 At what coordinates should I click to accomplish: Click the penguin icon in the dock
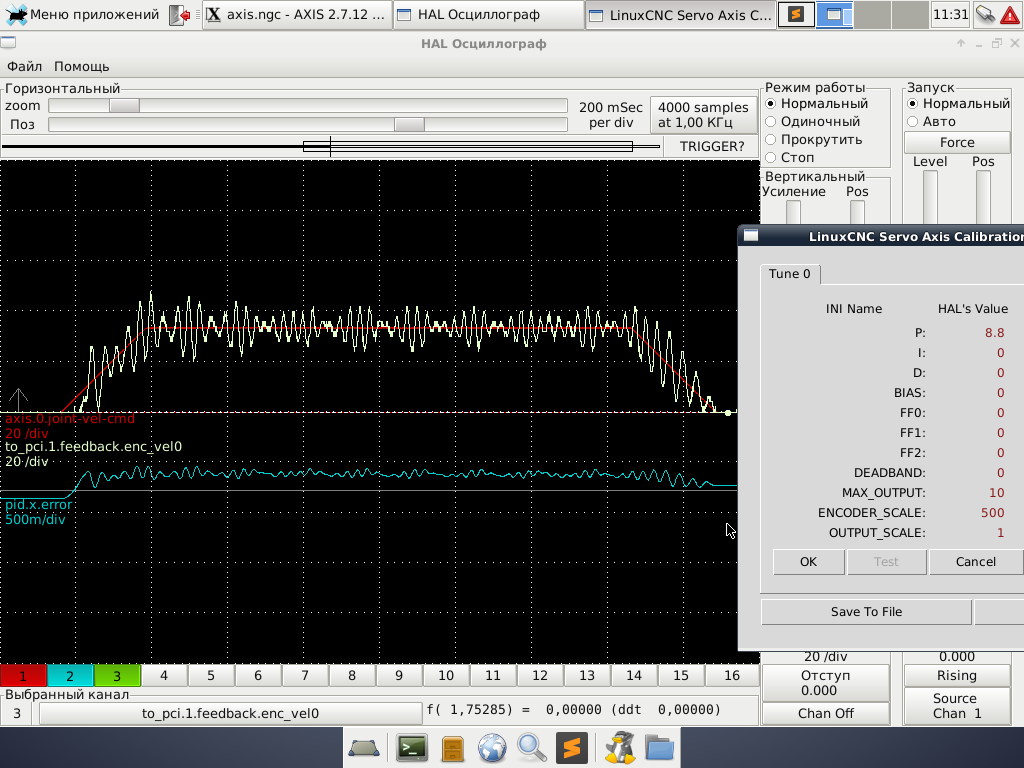point(621,747)
